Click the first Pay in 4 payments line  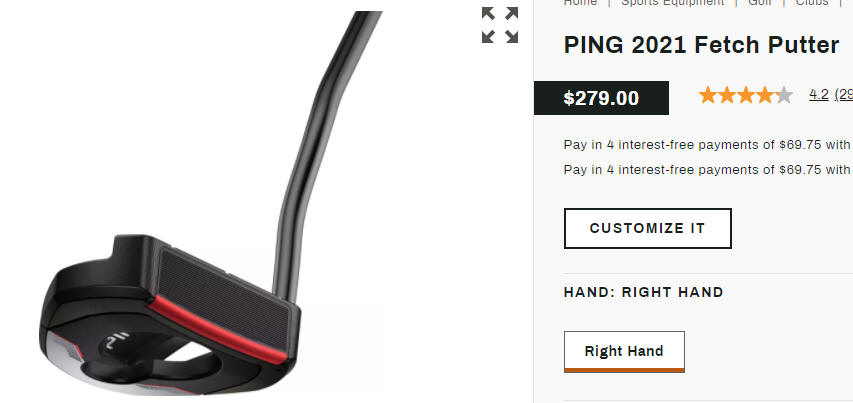(x=707, y=145)
